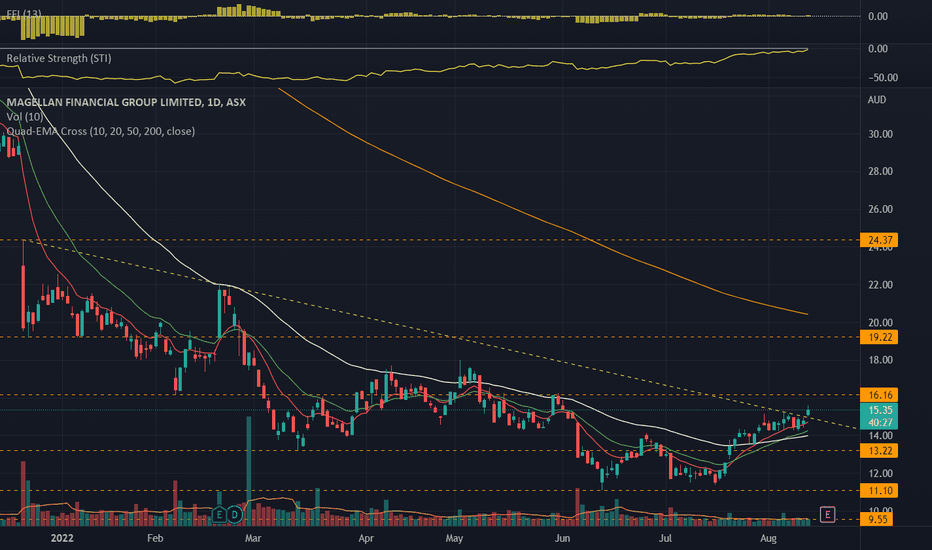Click the 16.16 horizontal level price label
The width and height of the screenshot is (932, 550).
[x=879, y=395]
